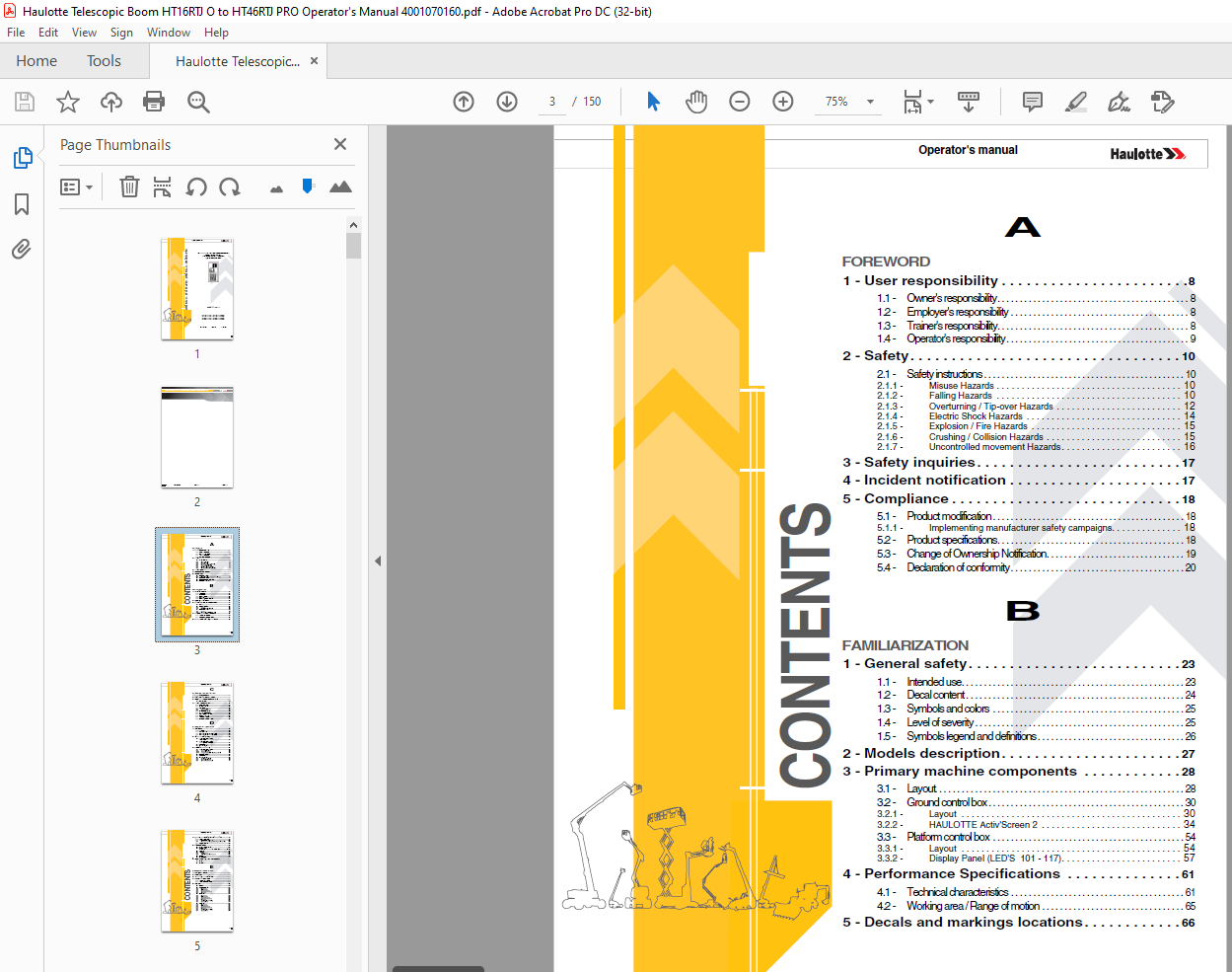
Task: Click the document horizontal scrollbar
Action: coord(438,969)
